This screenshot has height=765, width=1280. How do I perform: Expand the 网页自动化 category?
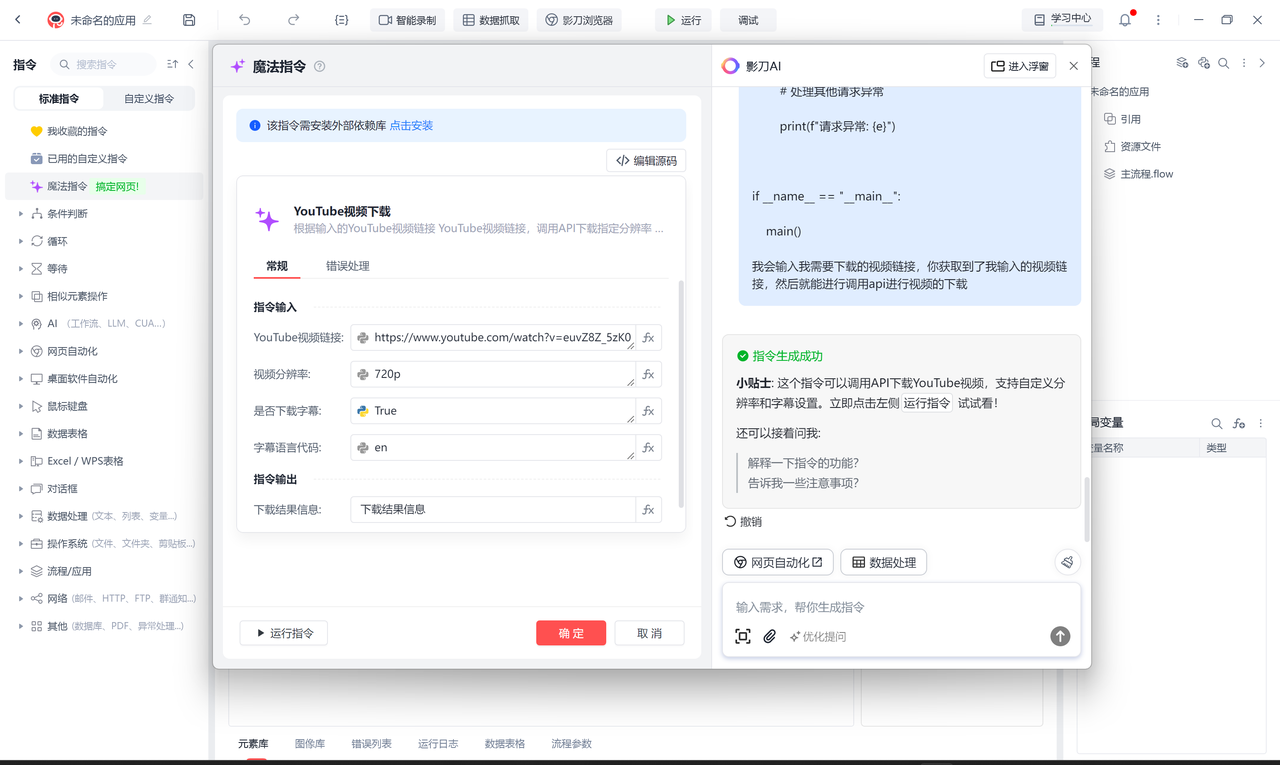click(21, 351)
